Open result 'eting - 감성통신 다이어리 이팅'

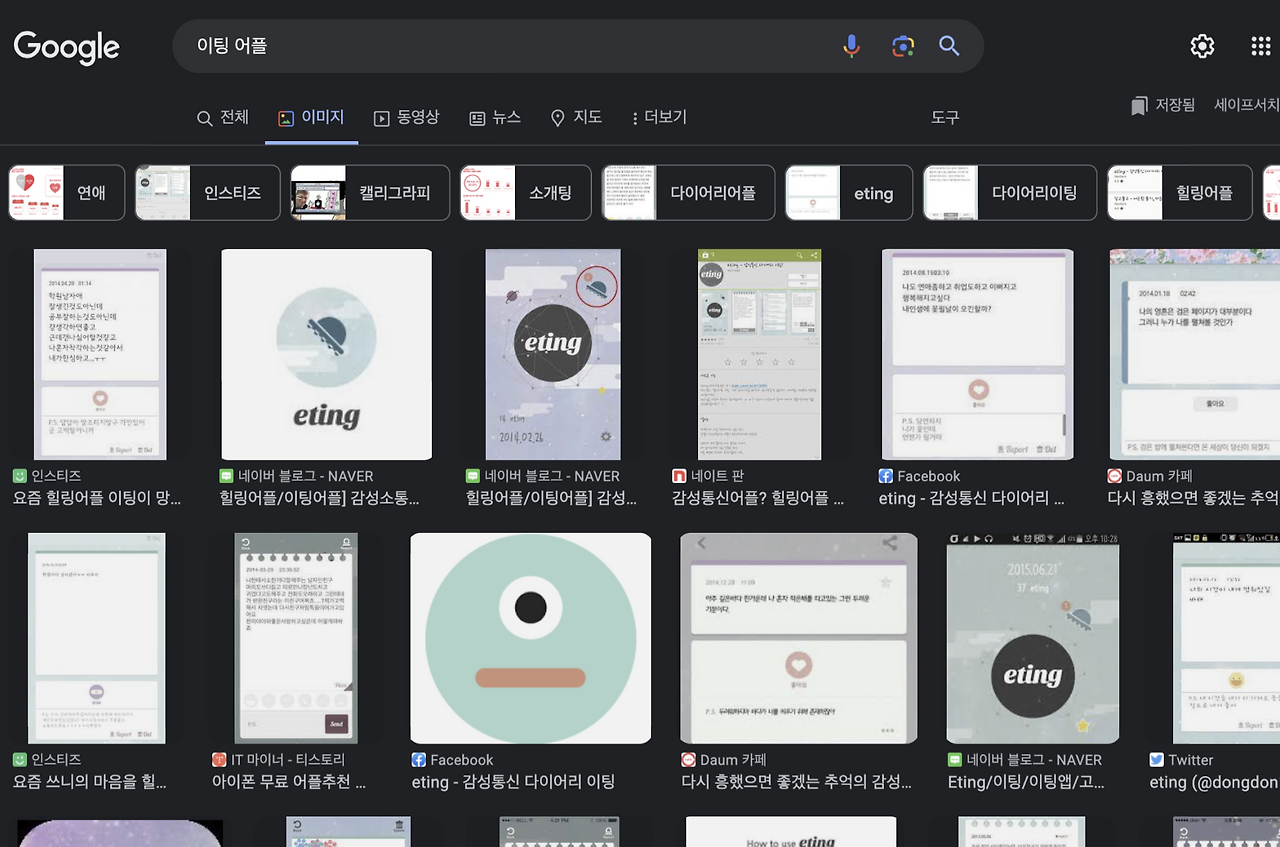(x=513, y=782)
